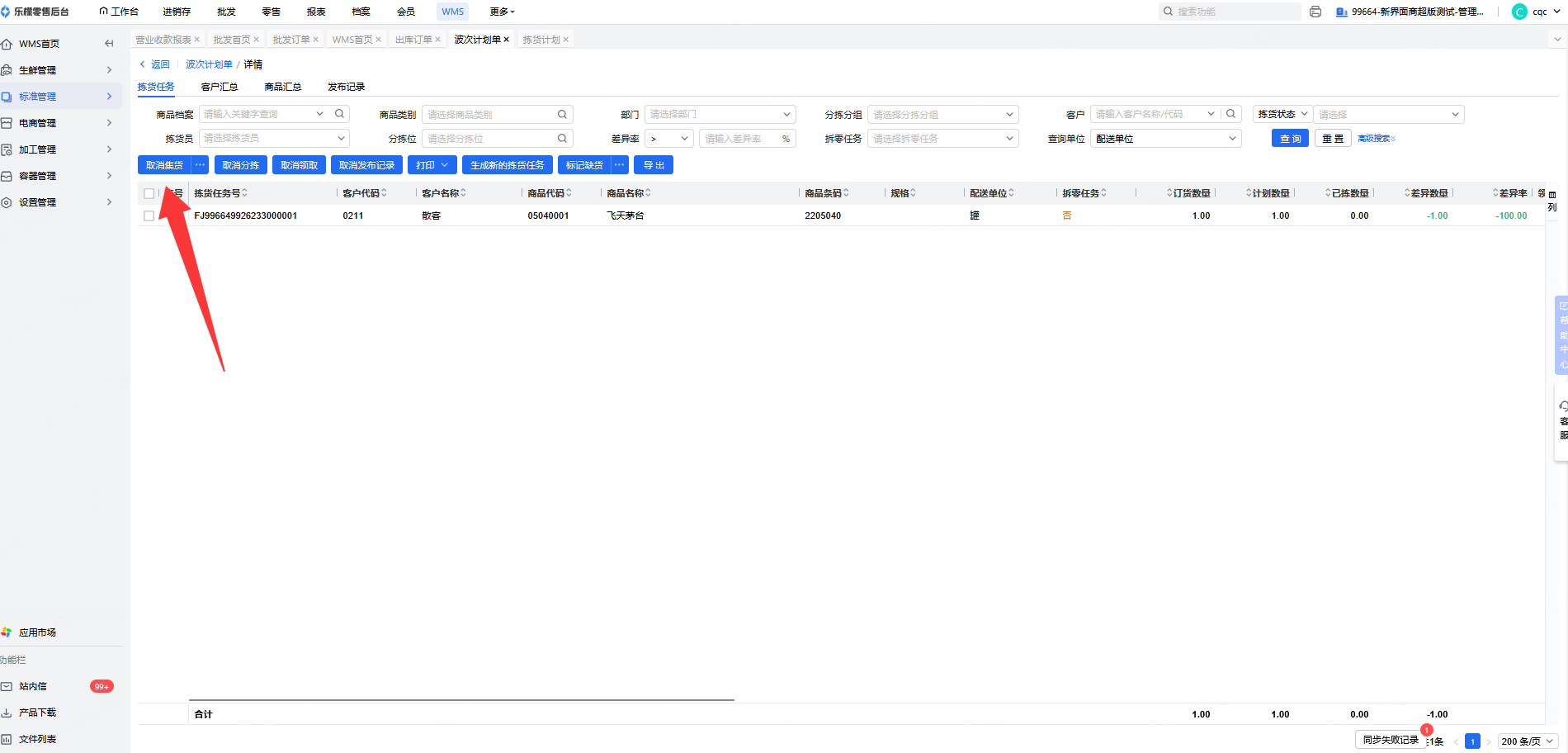Close the 出库订单 tab

coord(438,40)
